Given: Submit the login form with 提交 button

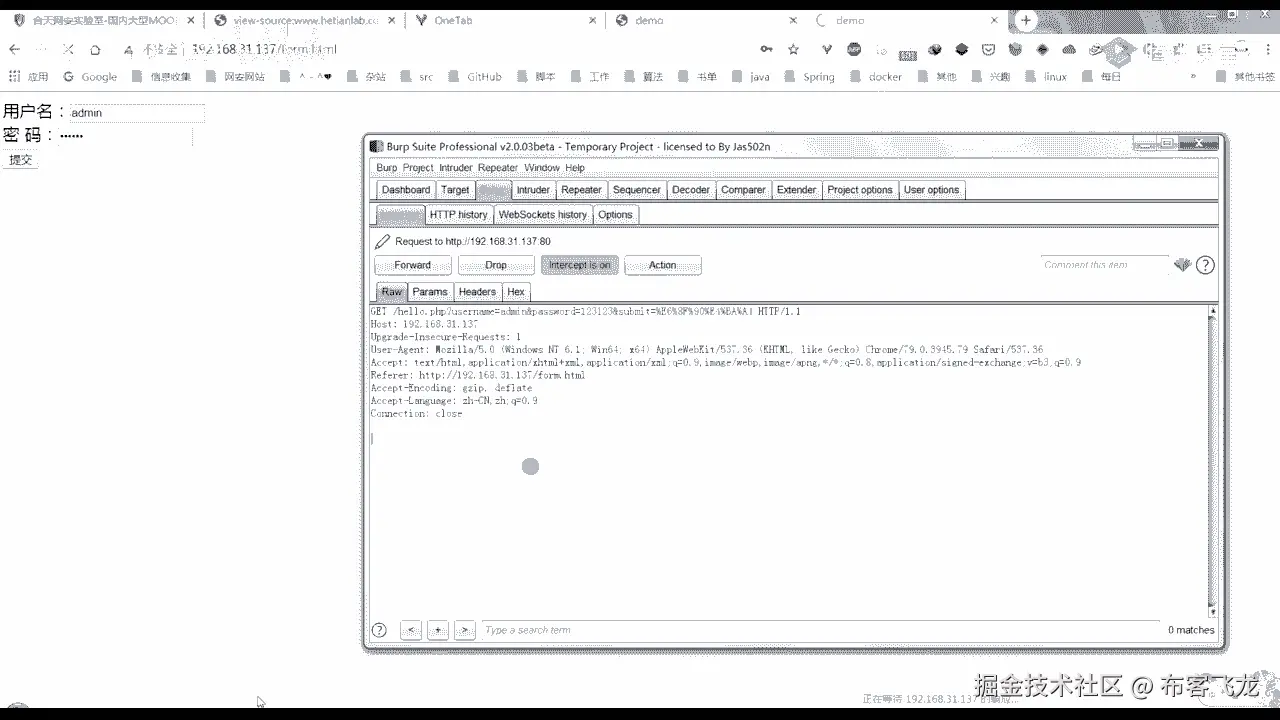Looking at the screenshot, I should [20, 159].
